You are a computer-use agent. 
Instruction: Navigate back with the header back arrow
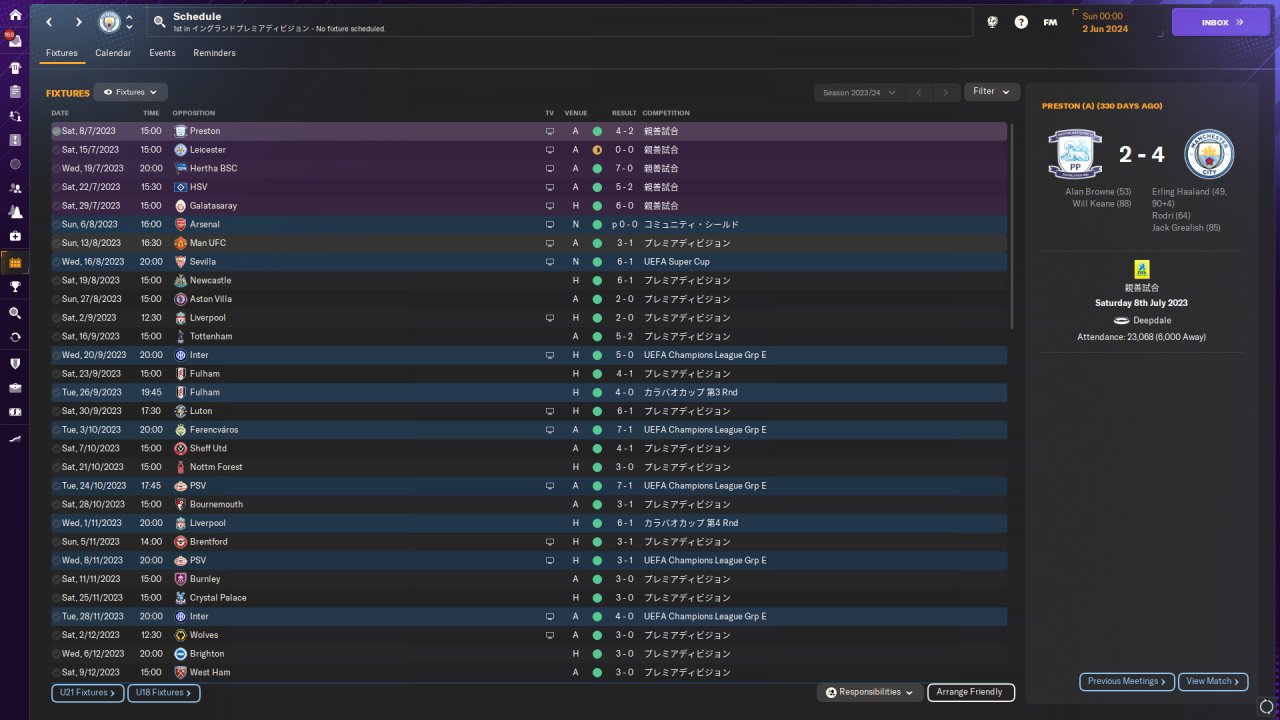(x=49, y=22)
